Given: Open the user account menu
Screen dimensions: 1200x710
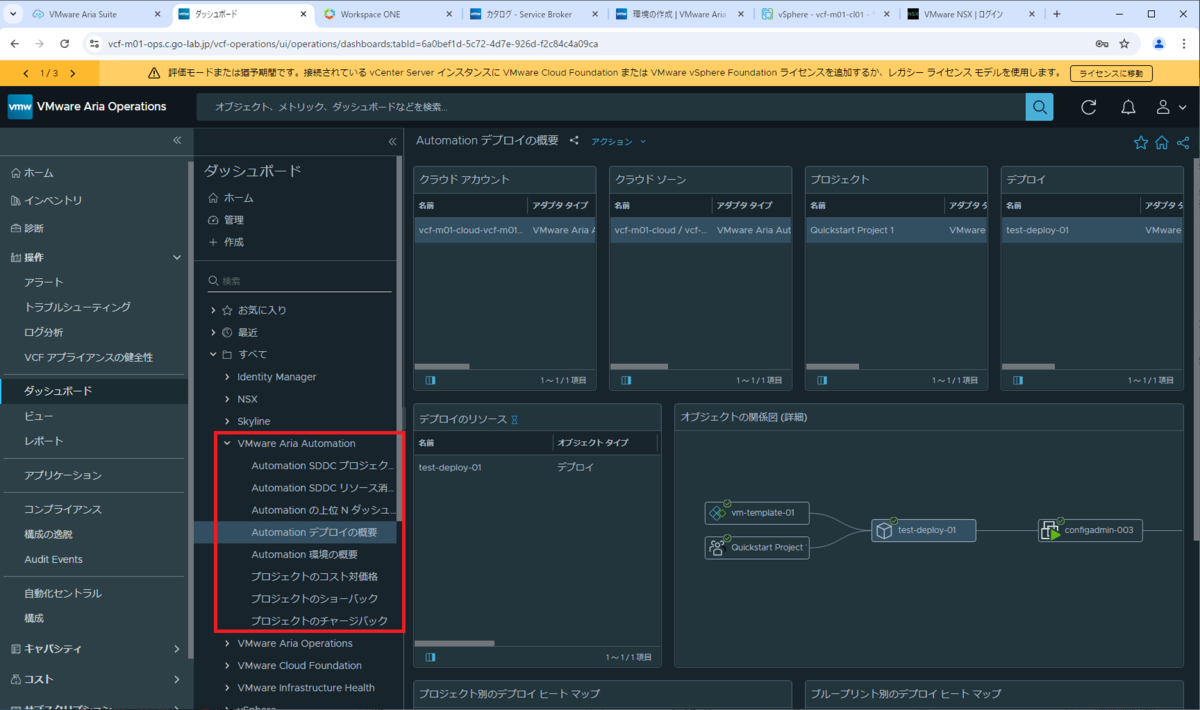Looking at the screenshot, I should tap(1170, 107).
